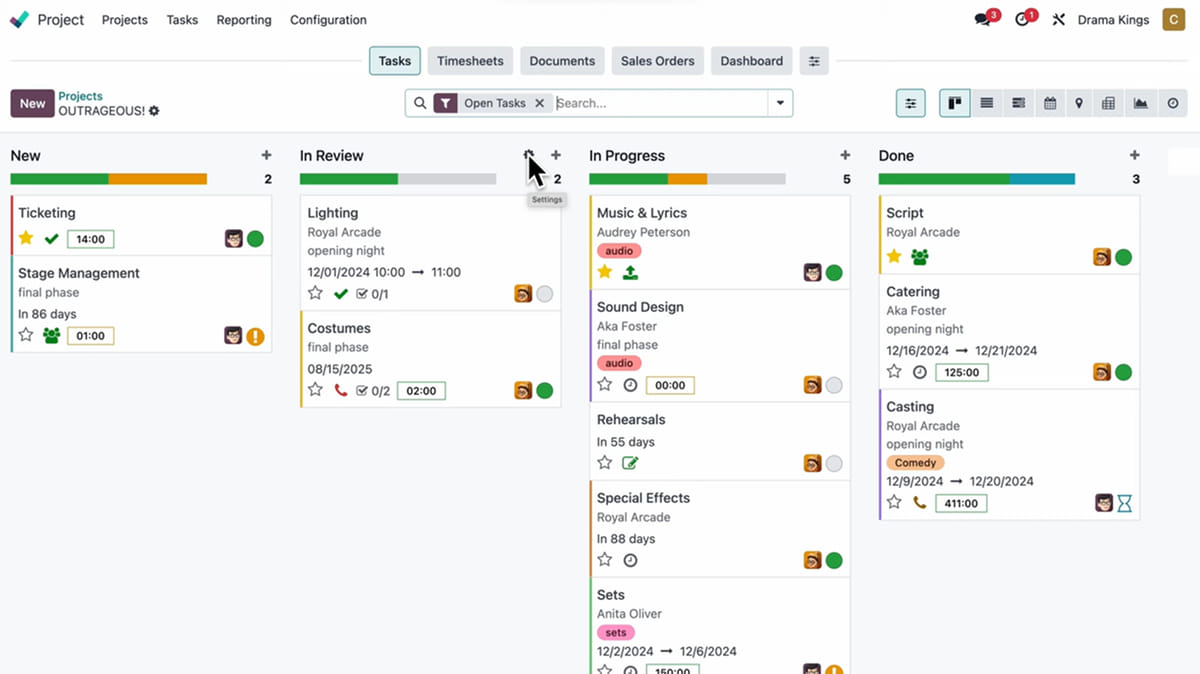Open the graph view icon

click(x=1140, y=103)
